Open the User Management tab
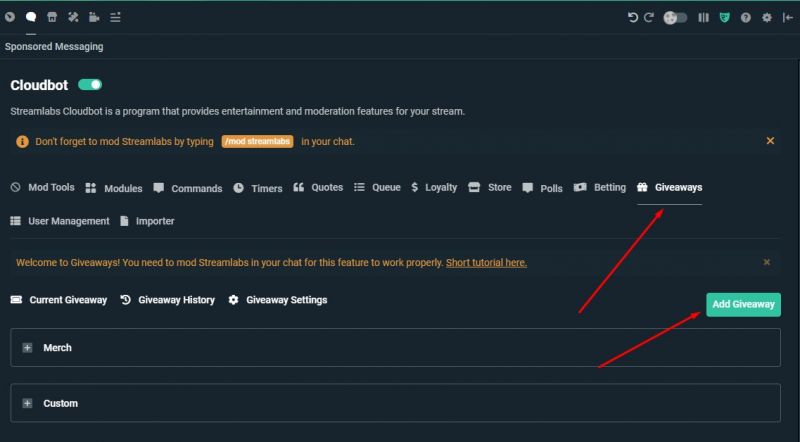 pos(60,221)
